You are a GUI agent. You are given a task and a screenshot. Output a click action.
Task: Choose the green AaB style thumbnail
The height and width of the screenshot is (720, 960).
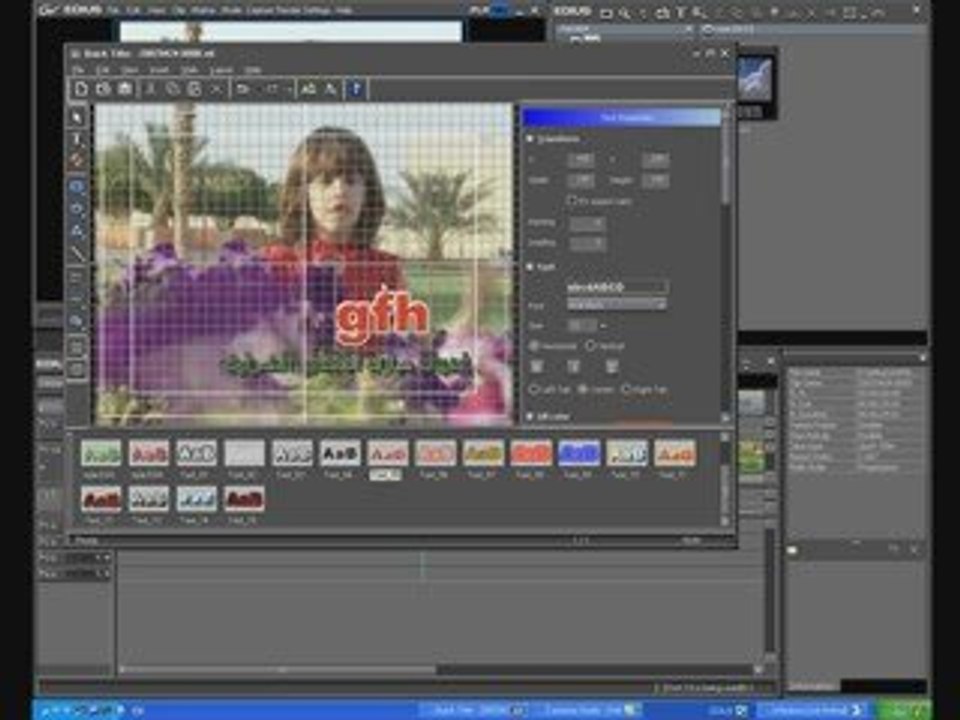[x=100, y=453]
